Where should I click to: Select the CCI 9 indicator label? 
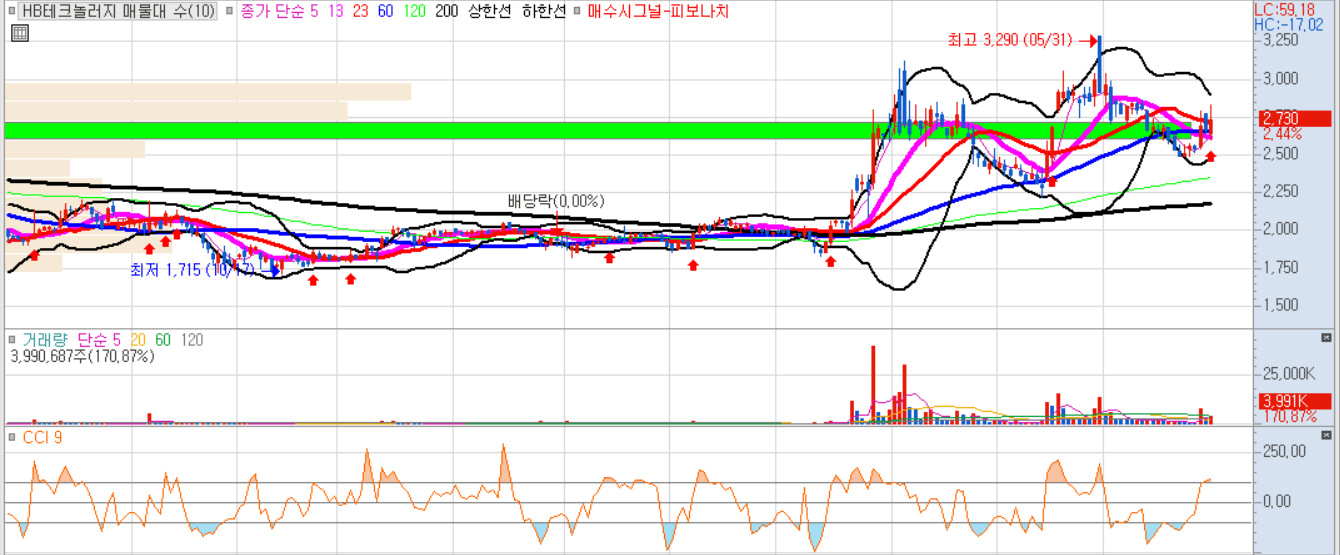click(40, 438)
